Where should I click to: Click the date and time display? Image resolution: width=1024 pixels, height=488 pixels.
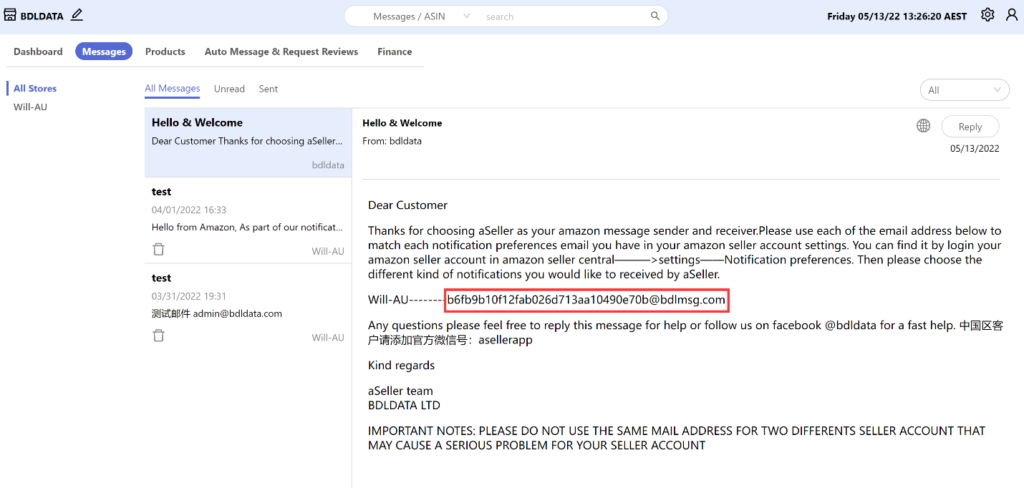tap(899, 16)
